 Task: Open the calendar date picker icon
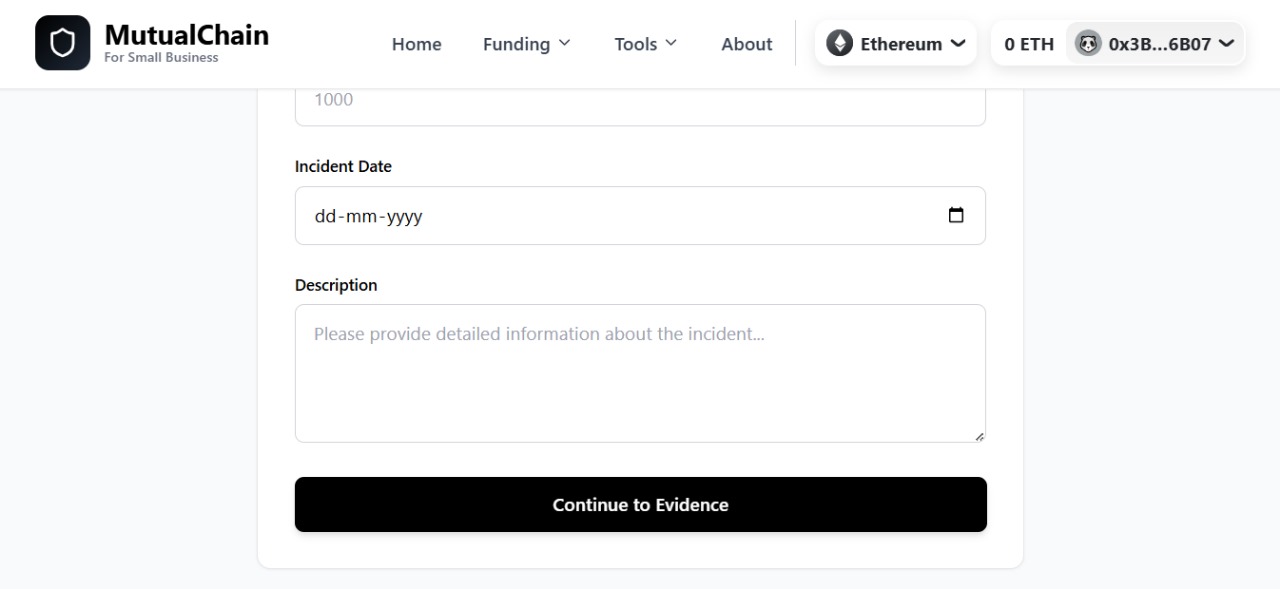956,215
